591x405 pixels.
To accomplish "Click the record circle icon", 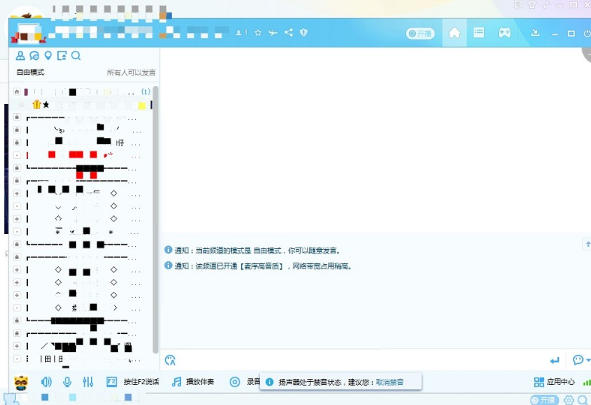I will 234,382.
